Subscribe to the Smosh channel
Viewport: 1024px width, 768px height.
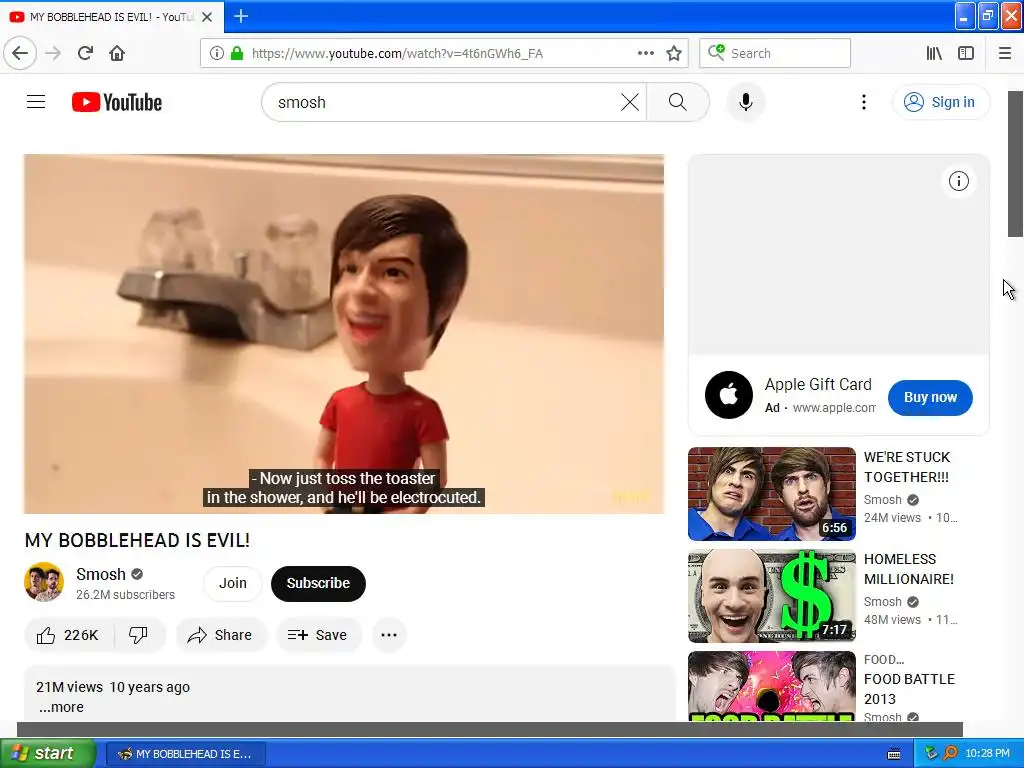[318, 583]
